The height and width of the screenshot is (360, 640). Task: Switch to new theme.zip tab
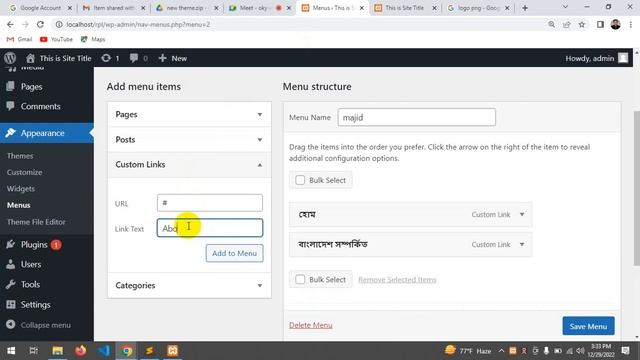(186, 8)
